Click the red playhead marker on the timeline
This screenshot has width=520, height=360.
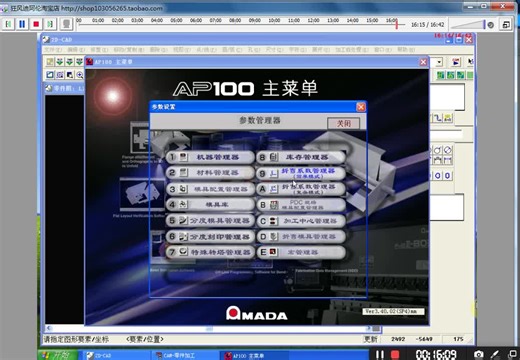[396, 24]
